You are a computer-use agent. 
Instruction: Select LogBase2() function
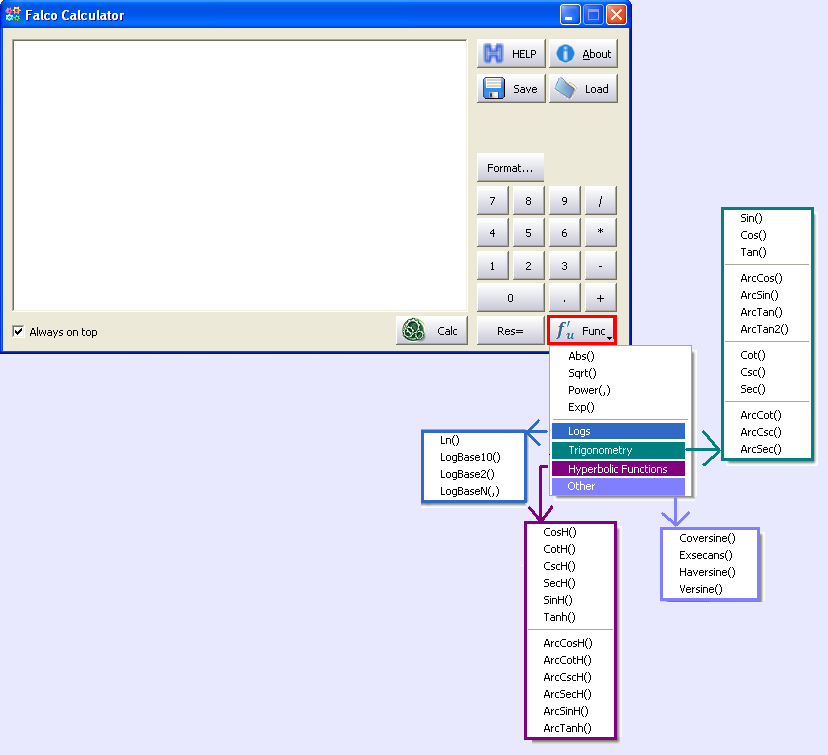point(467,474)
